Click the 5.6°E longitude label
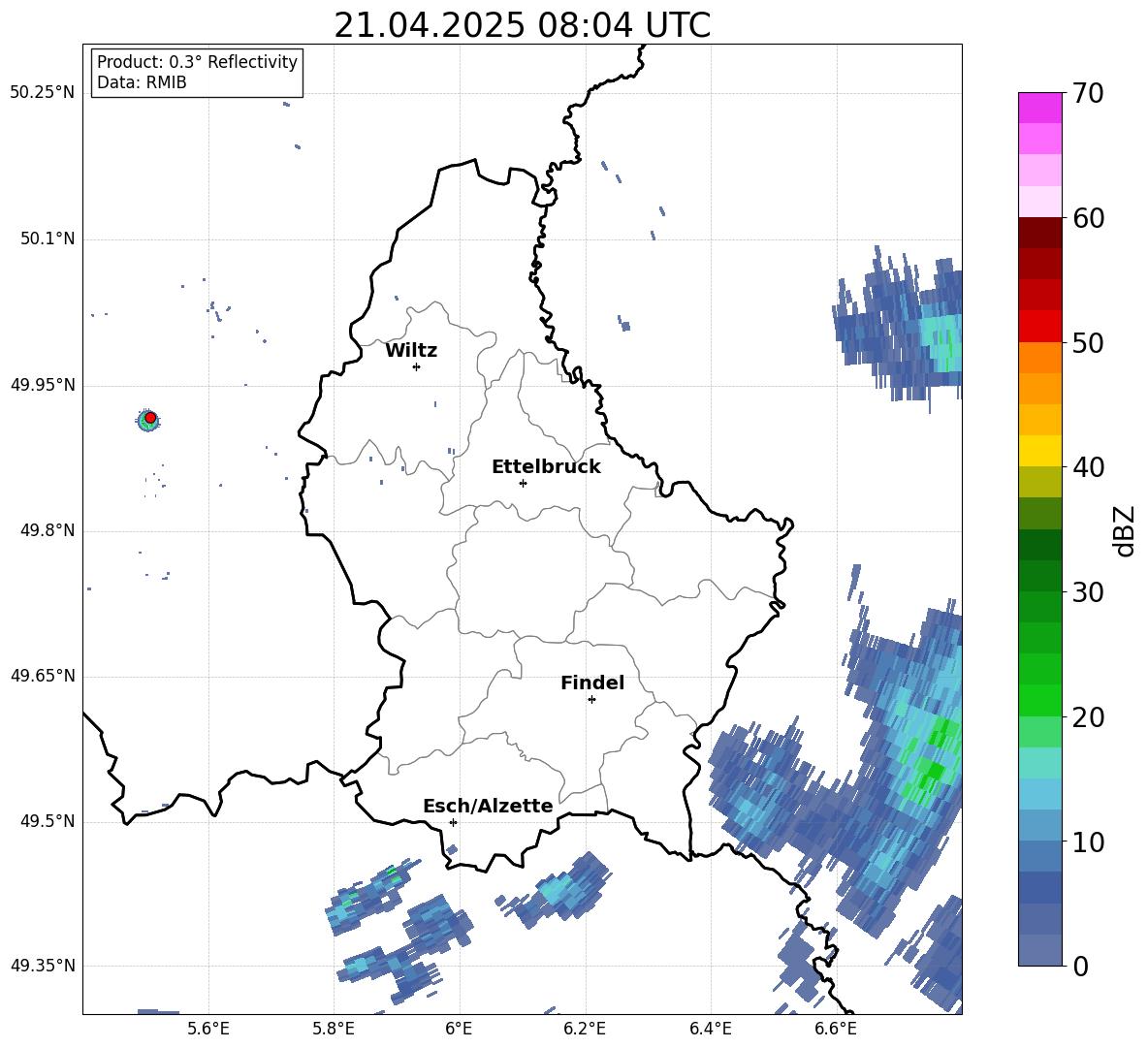The image size is (1148, 1048). click(208, 1029)
